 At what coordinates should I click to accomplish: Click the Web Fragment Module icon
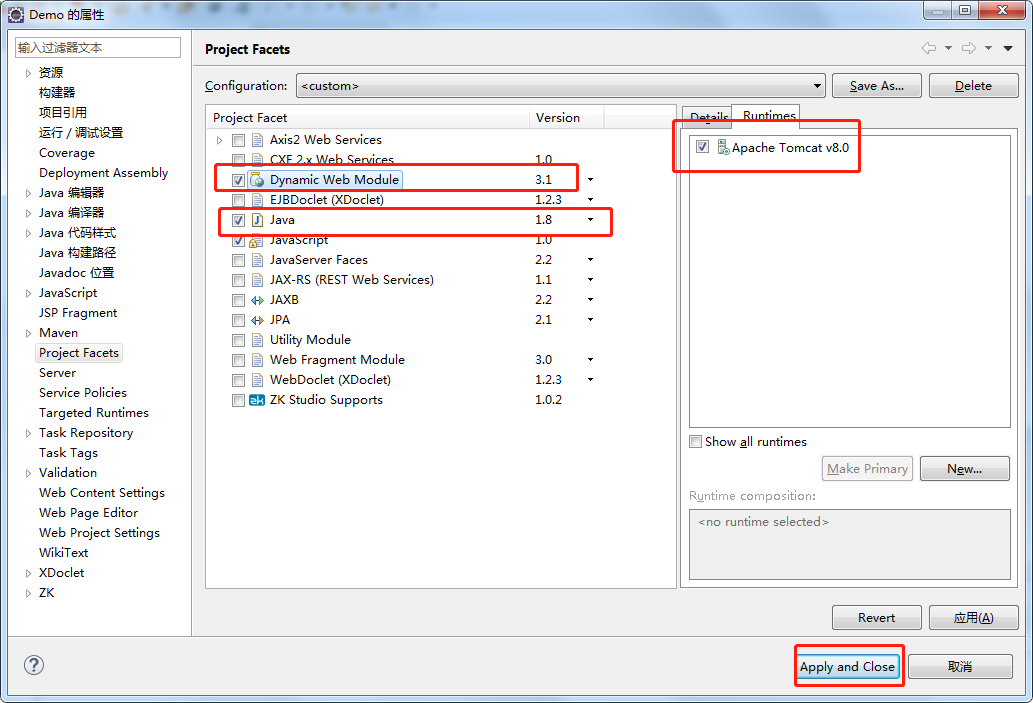[258, 360]
